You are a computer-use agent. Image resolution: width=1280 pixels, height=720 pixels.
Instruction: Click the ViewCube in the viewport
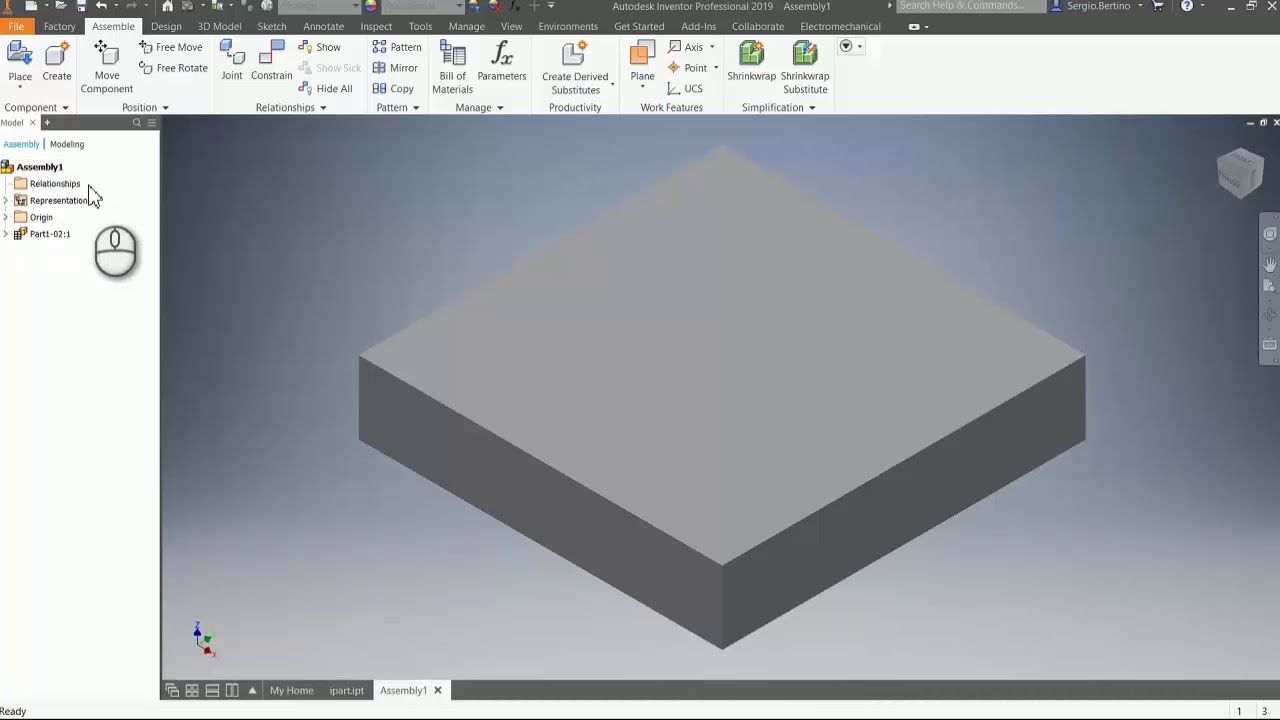(1240, 172)
